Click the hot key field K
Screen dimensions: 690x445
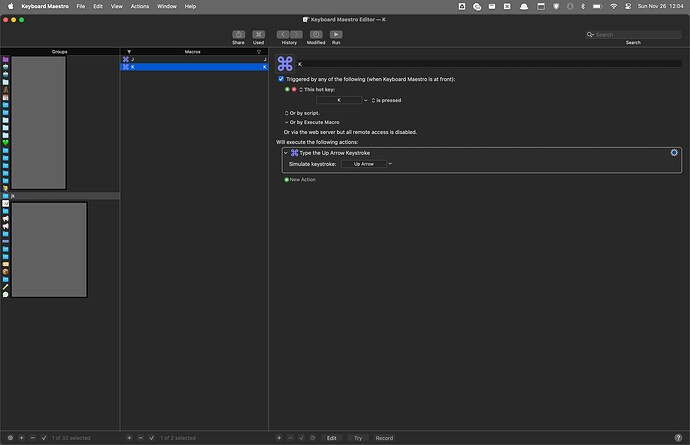pos(339,100)
